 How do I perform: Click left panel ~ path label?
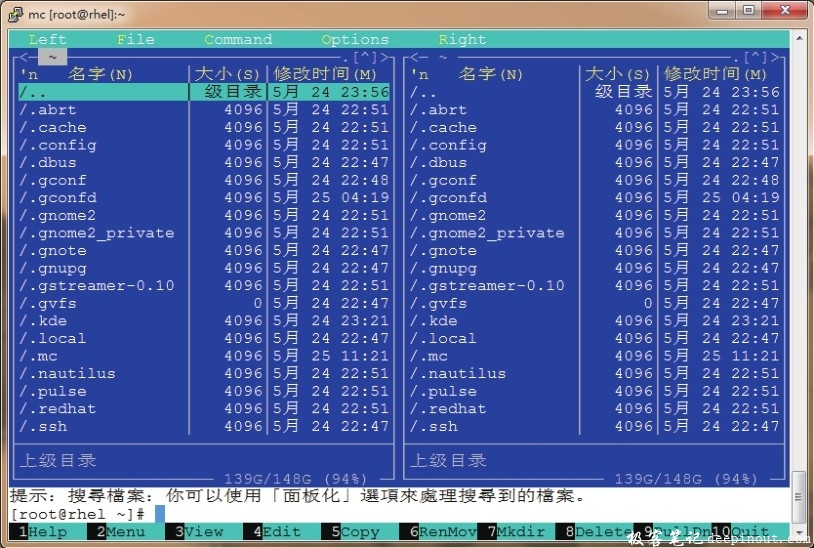pyautogui.click(x=52, y=57)
